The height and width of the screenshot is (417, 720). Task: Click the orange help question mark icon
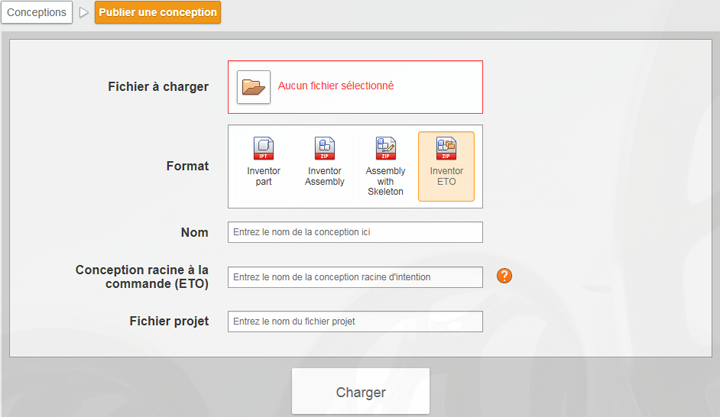point(504,276)
